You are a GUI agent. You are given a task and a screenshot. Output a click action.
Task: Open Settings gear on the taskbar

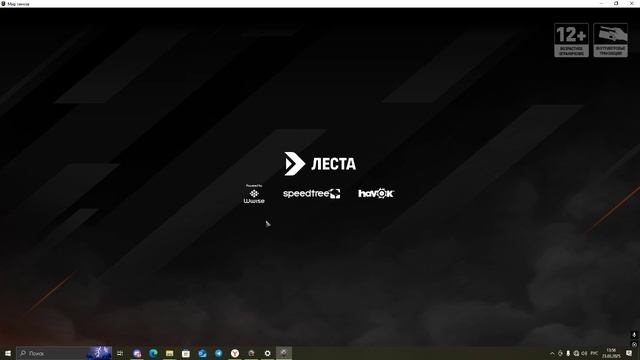267,353
